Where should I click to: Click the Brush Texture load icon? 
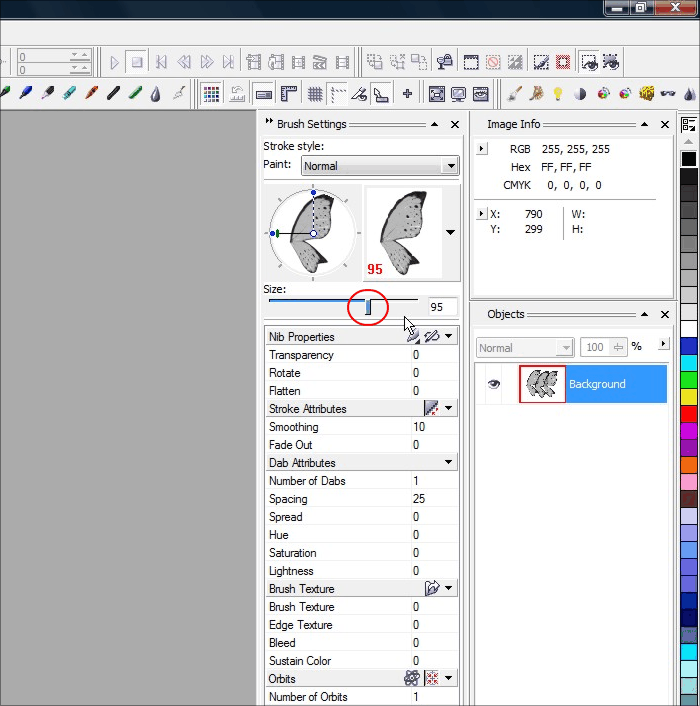pos(432,588)
